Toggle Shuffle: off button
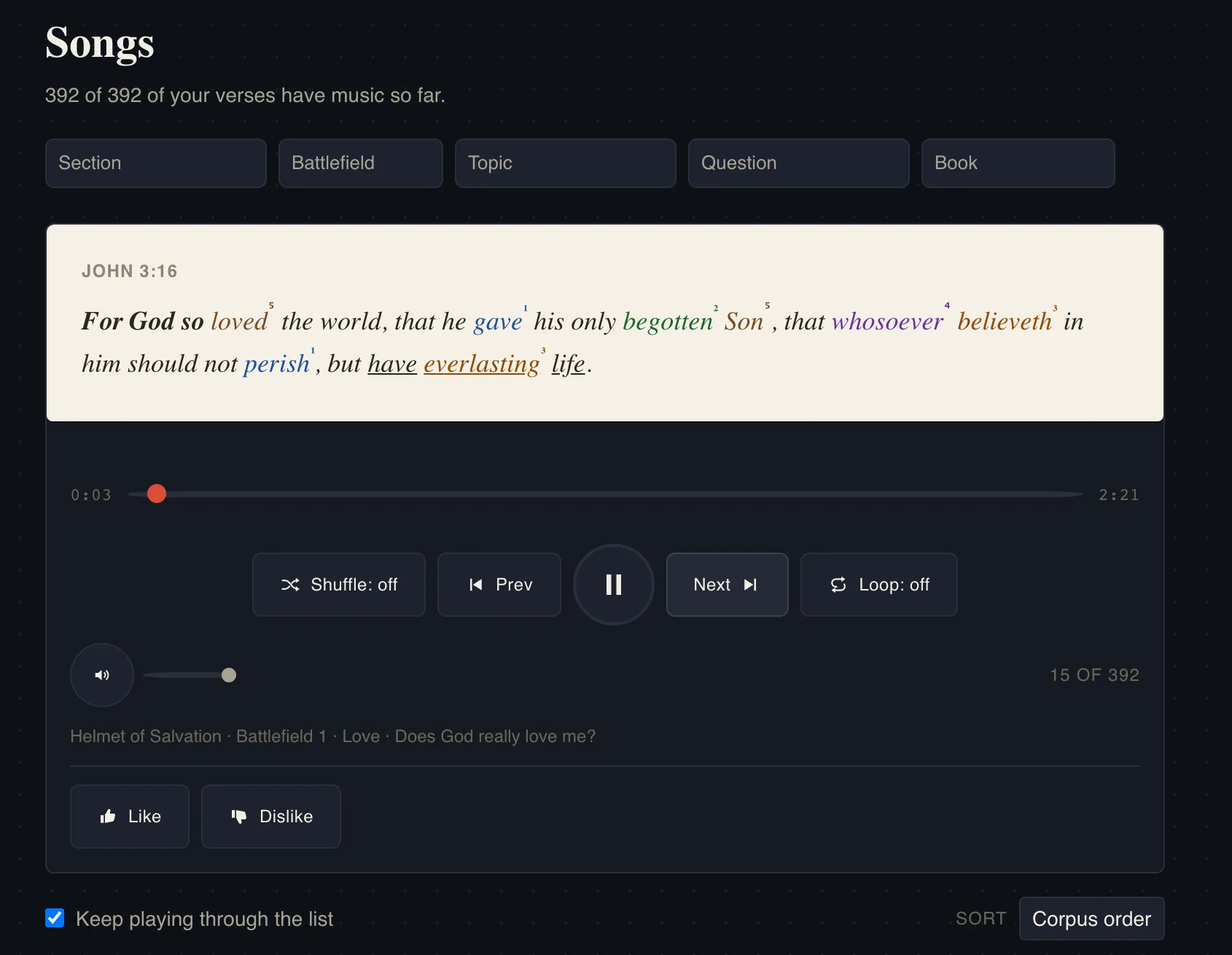Image resolution: width=1232 pixels, height=955 pixels. tap(339, 585)
